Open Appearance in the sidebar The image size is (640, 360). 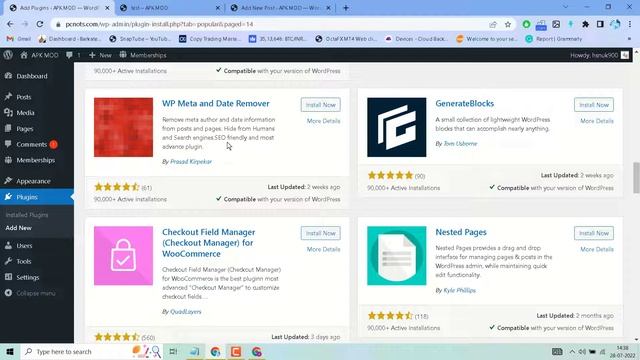[33, 181]
